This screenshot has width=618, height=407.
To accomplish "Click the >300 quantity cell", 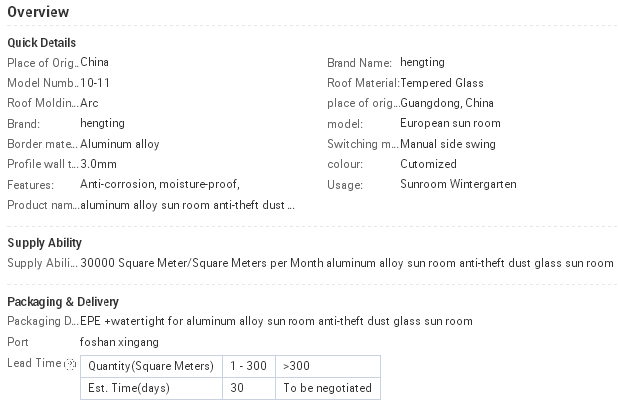I will [x=328, y=366].
